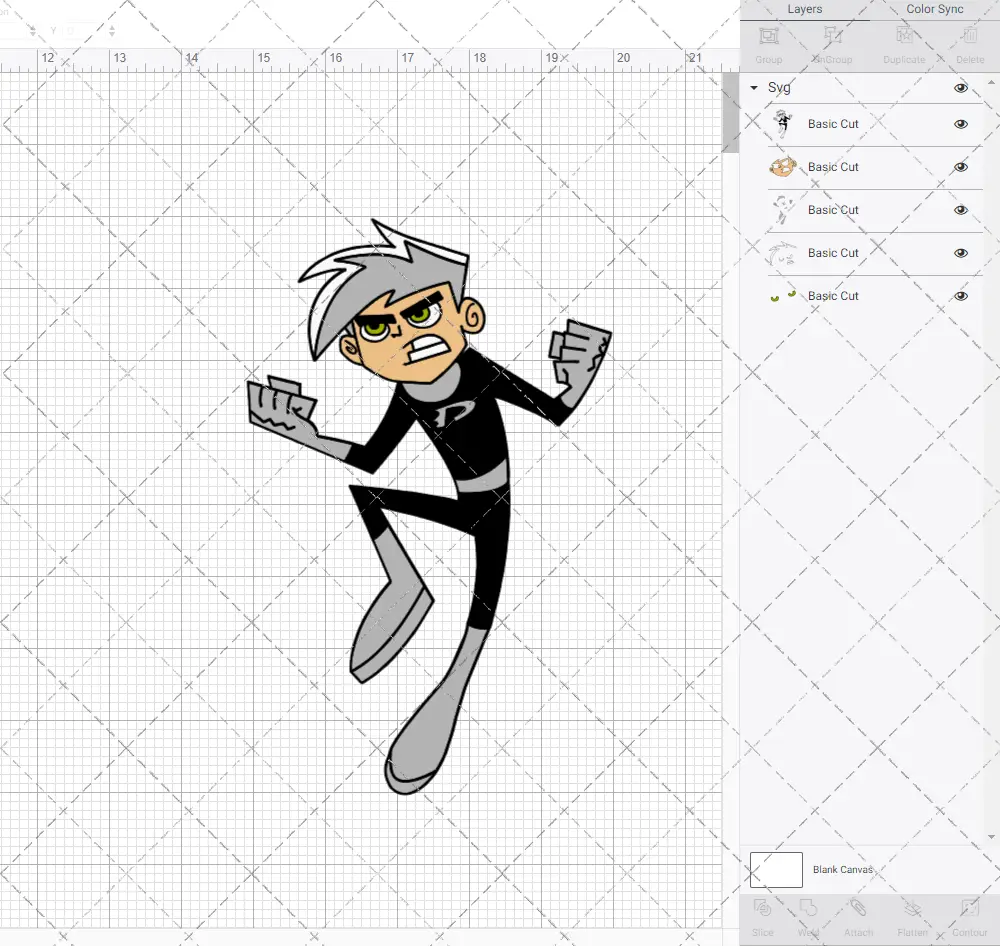Image resolution: width=1000 pixels, height=946 pixels.
Task: Click the Flatten tool icon
Action: pyautogui.click(x=913, y=908)
